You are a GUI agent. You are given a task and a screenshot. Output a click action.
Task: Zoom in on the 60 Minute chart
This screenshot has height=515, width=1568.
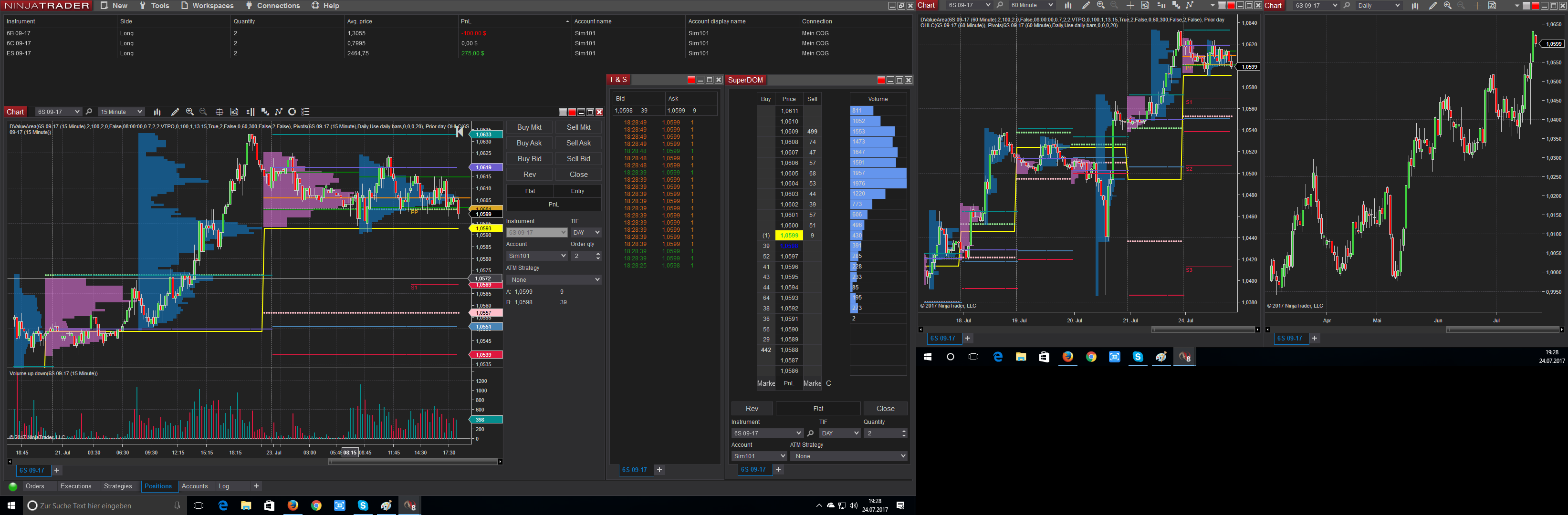(x=1100, y=5)
